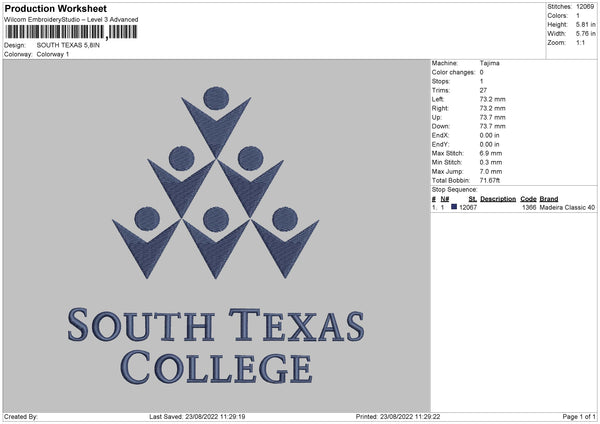
Task: Click the Trims value '27'
Action: pos(483,90)
